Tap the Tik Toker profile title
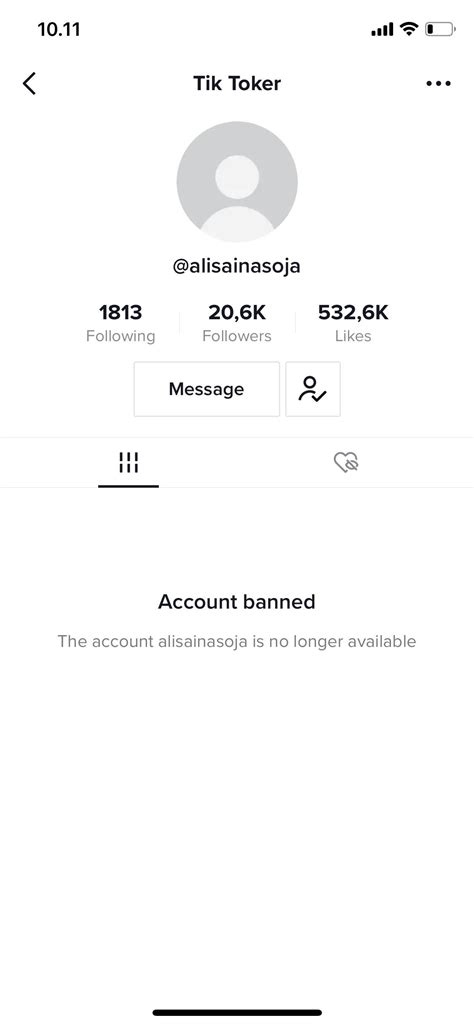Screen dimensions: 474x1026 click(237, 83)
